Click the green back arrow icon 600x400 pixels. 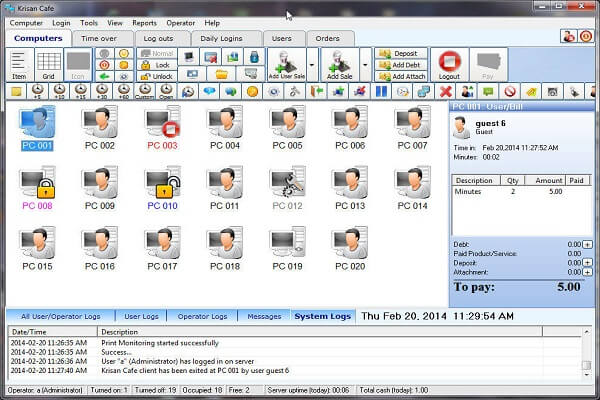[x=104, y=76]
